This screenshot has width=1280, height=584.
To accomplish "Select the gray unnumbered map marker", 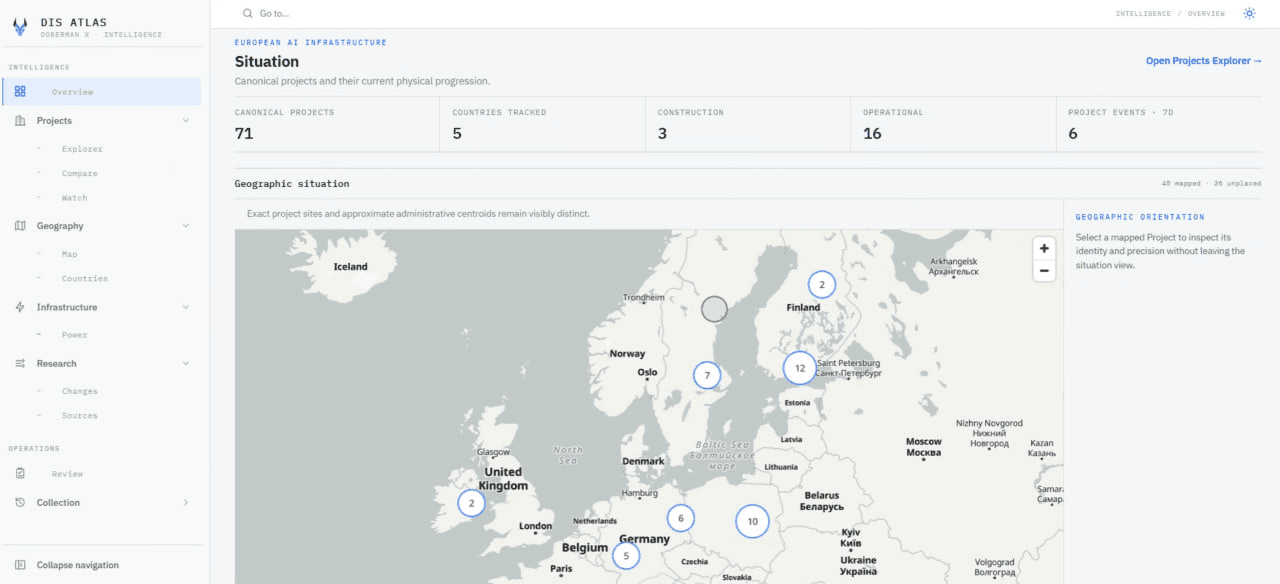I will pos(714,309).
